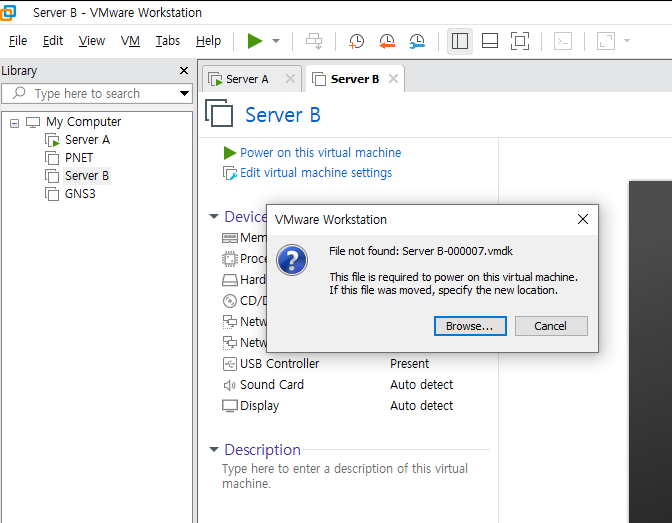Click the stretch guest display icon
The width and height of the screenshot is (672, 523).
point(606,41)
